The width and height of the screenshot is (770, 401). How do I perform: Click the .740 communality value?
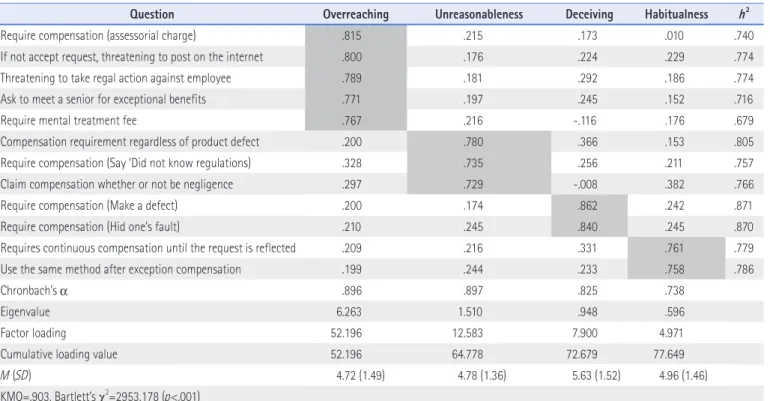tap(744, 35)
